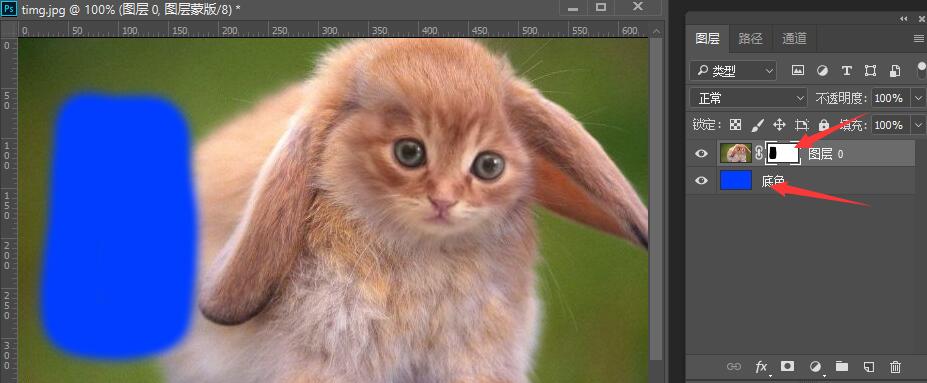The height and width of the screenshot is (383, 927).
Task: Switch to the 路径 tab
Action: (750, 38)
